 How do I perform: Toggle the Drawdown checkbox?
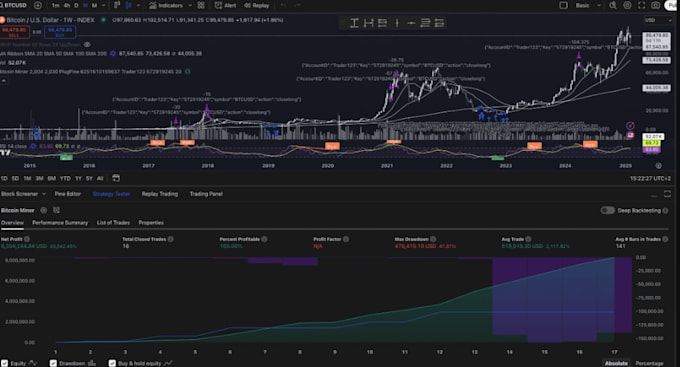point(53,363)
